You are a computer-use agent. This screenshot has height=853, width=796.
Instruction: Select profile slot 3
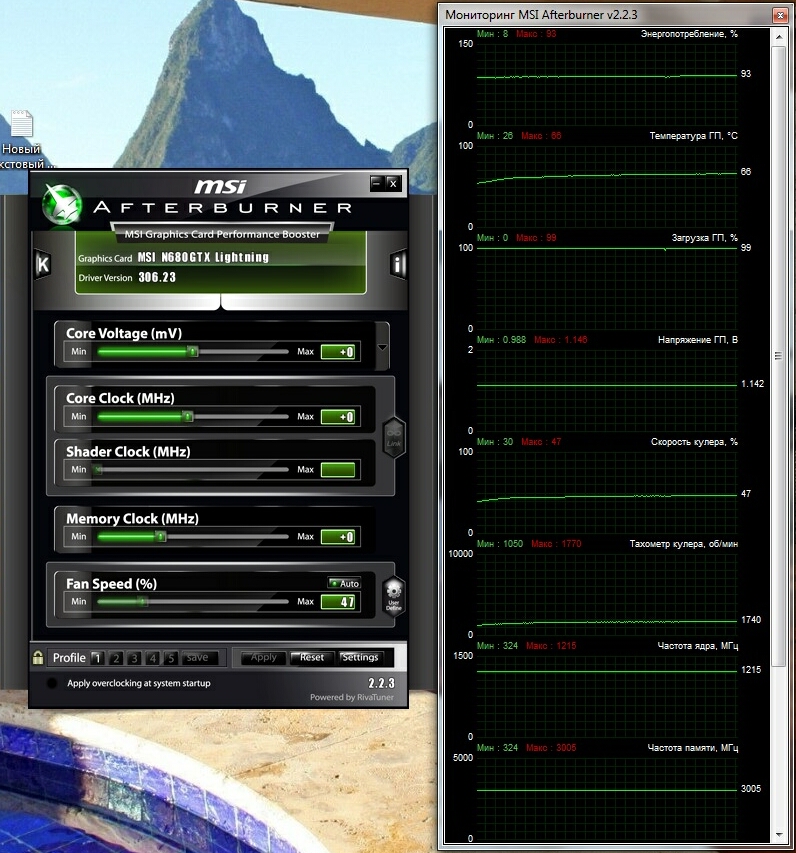click(x=134, y=658)
